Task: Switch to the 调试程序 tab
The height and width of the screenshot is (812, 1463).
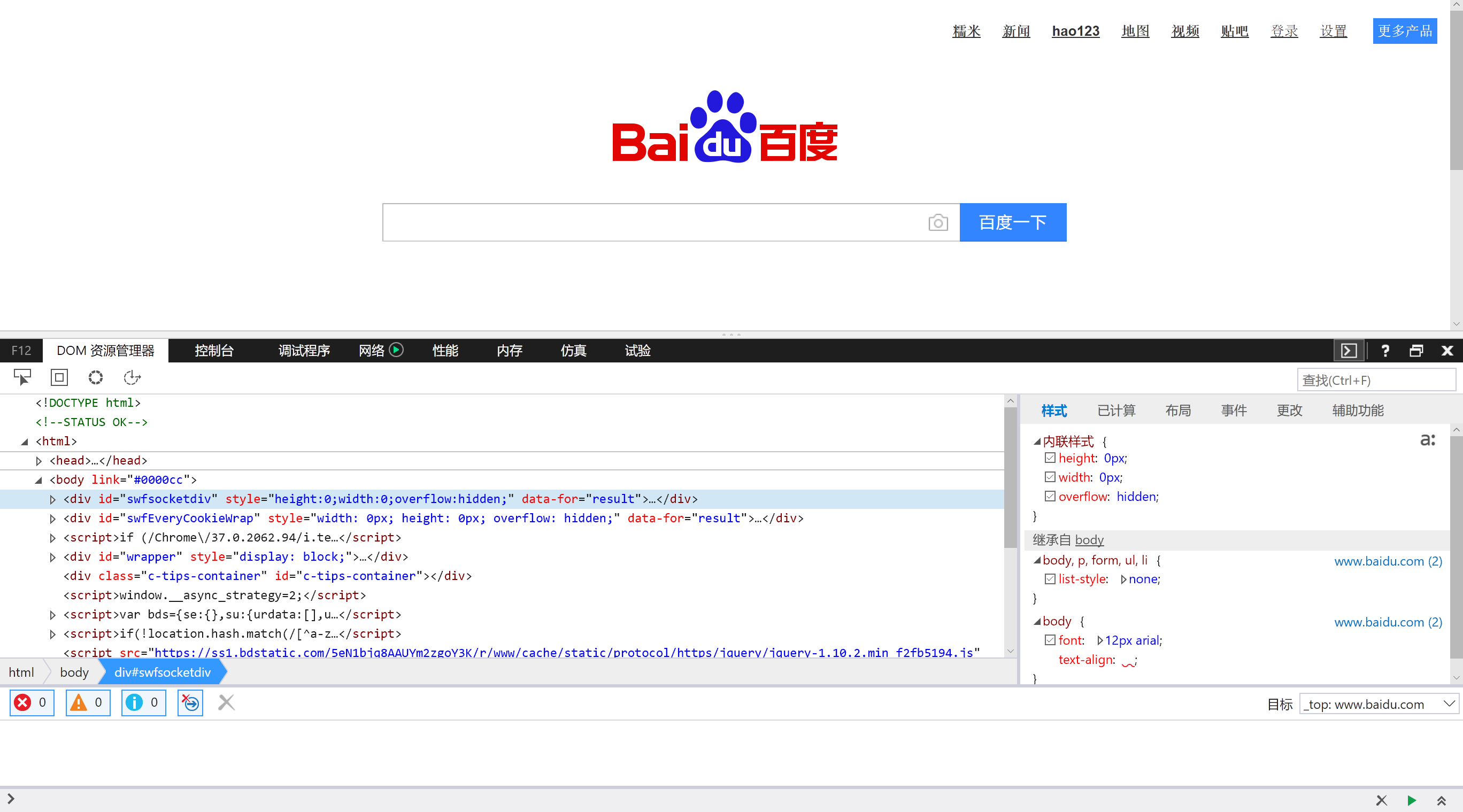Action: click(304, 350)
